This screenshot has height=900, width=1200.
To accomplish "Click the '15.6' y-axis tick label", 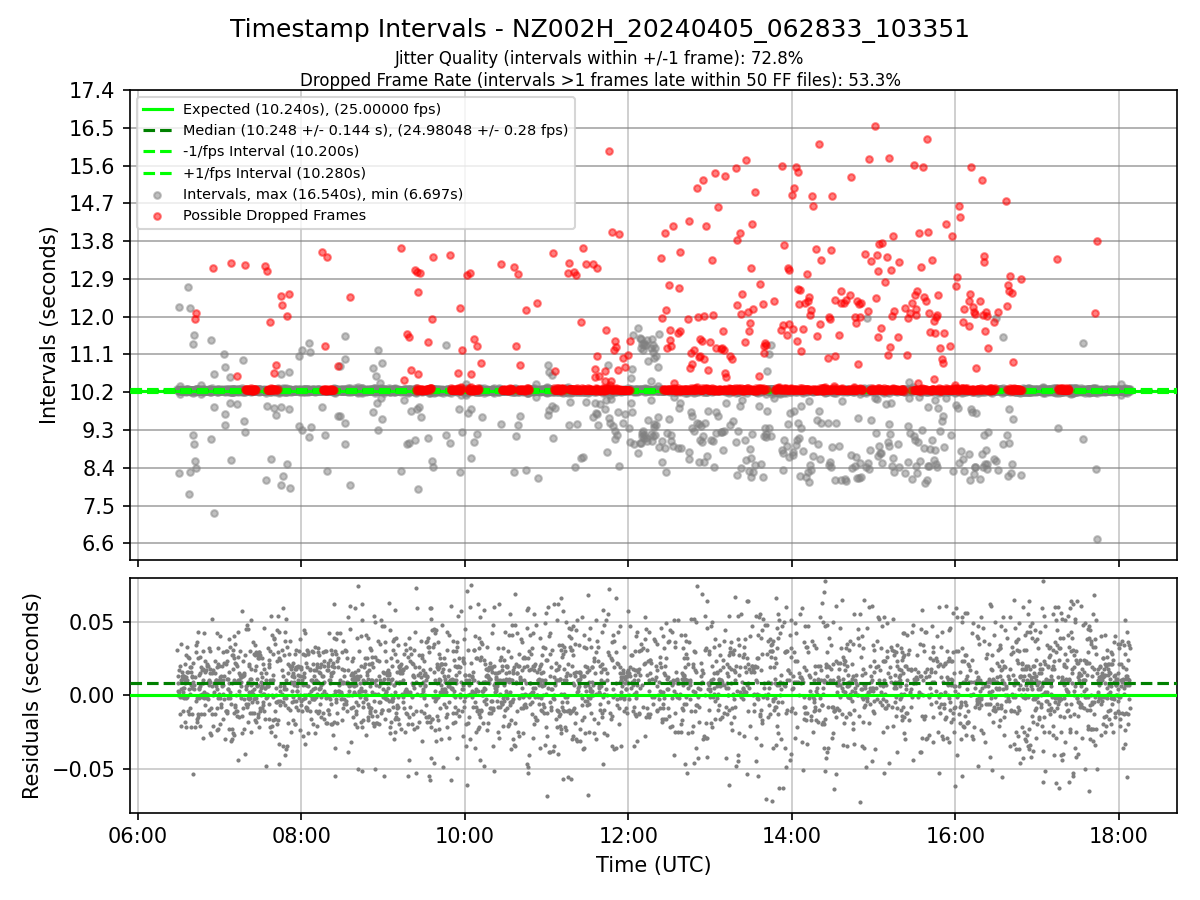I will tap(90, 166).
